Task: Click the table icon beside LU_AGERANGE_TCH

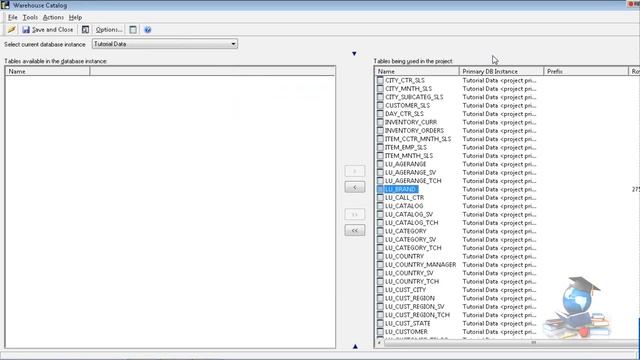Action: pos(380,181)
